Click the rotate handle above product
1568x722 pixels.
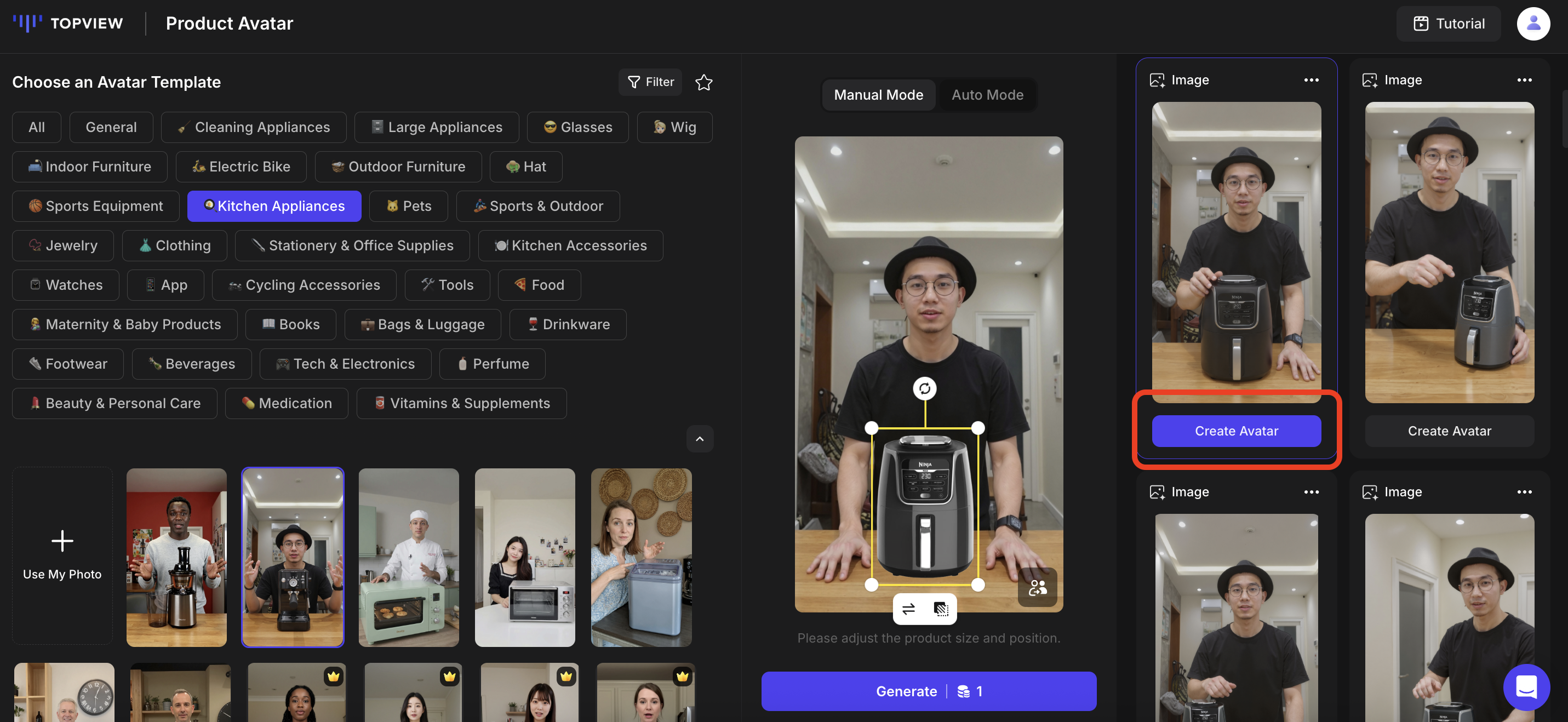tap(925, 388)
